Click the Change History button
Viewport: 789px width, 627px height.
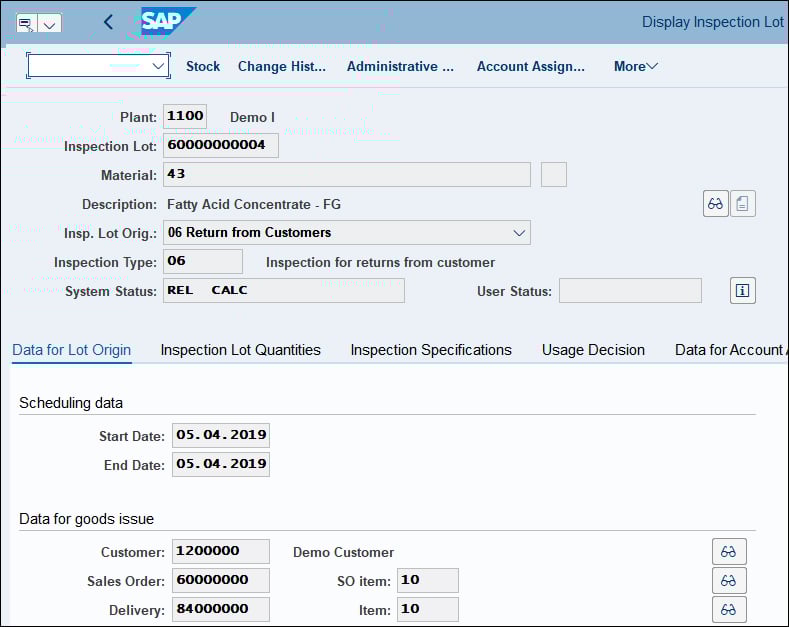[281, 66]
